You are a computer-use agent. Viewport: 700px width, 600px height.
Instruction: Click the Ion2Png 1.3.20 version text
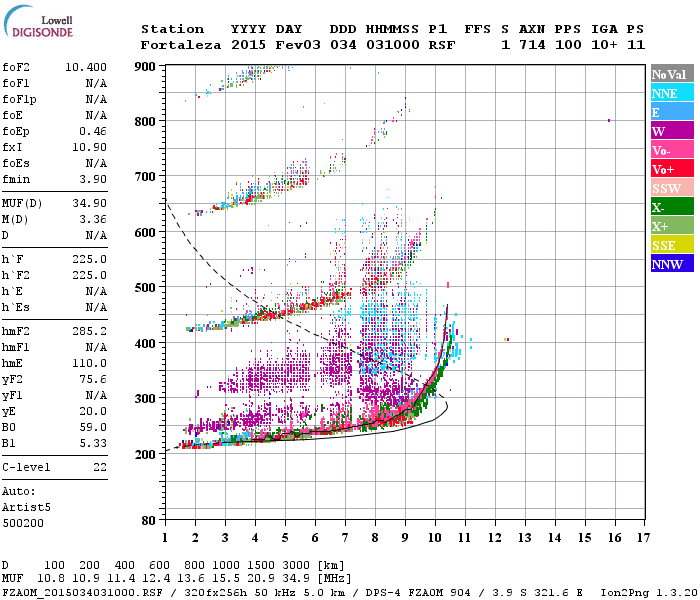click(x=649, y=592)
